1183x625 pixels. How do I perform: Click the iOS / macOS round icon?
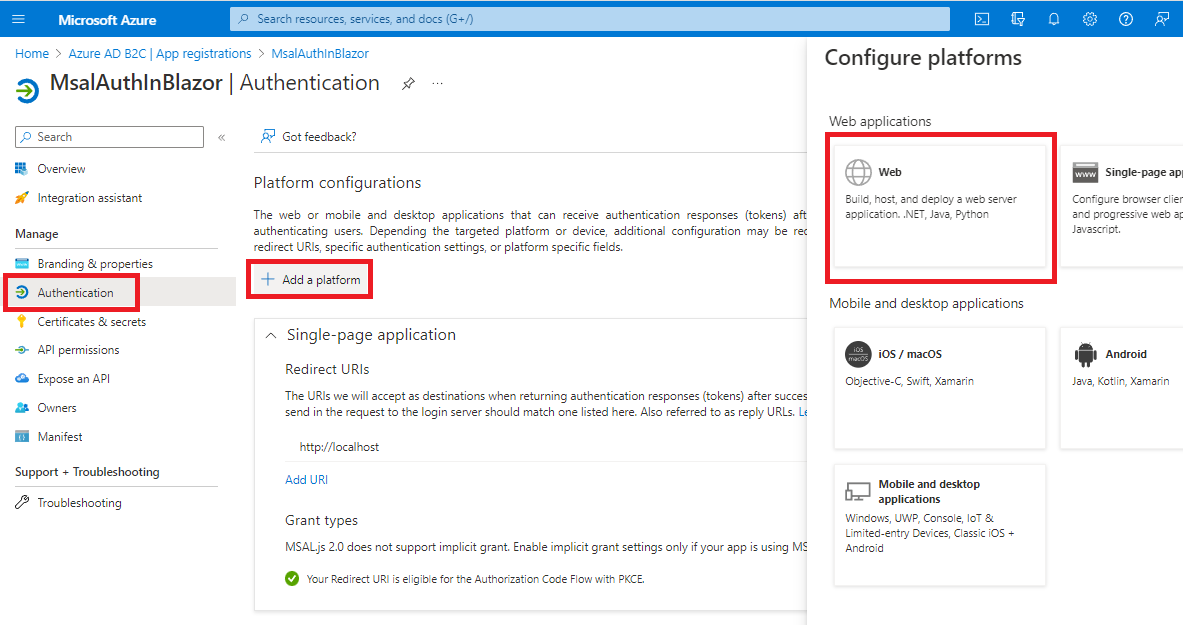click(858, 354)
